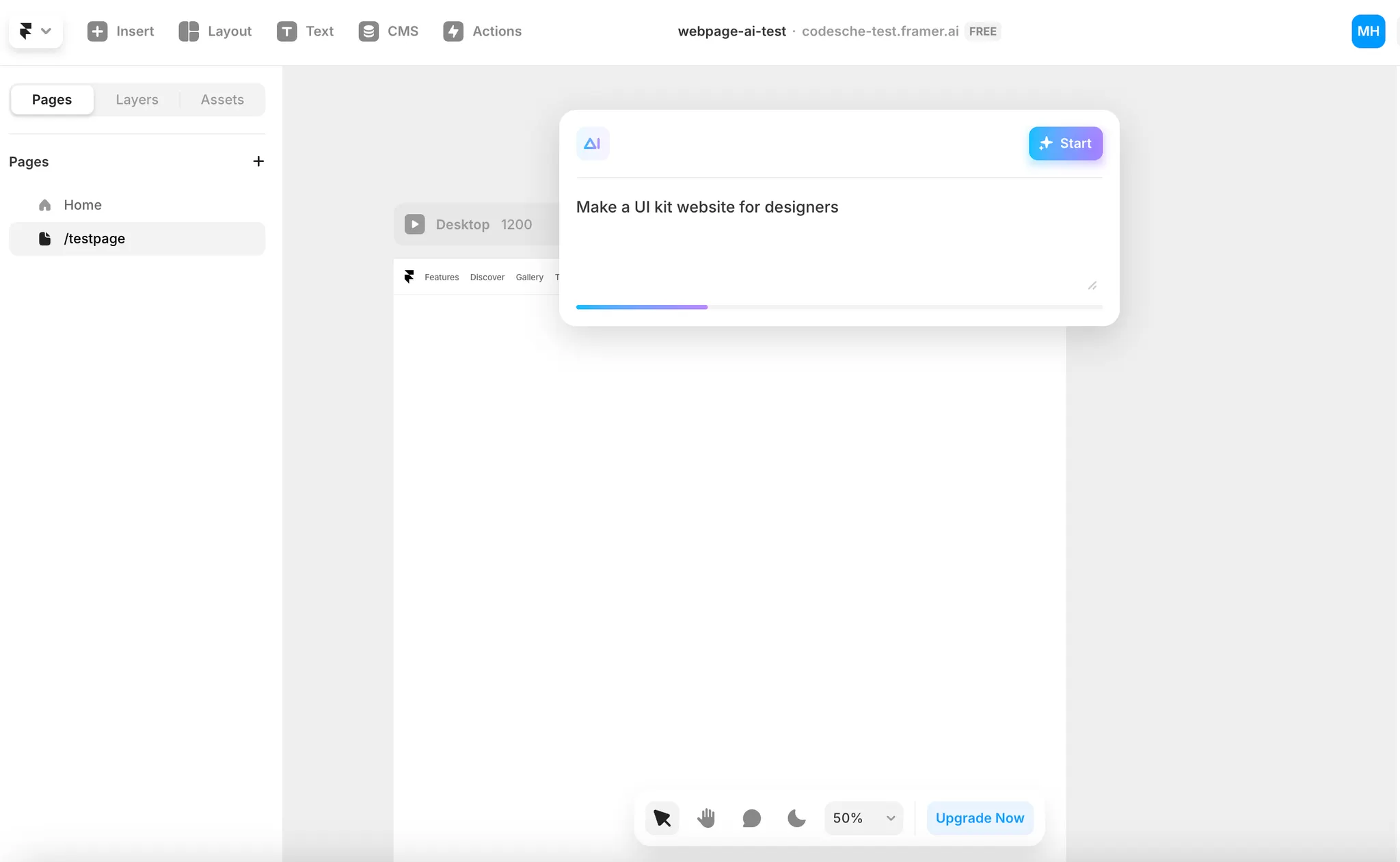Open the comment bubble tool

coord(751,818)
